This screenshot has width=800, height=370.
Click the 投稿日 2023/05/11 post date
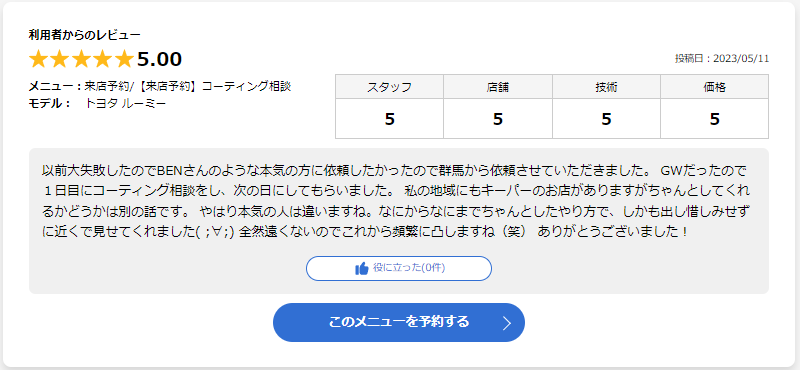(x=722, y=58)
